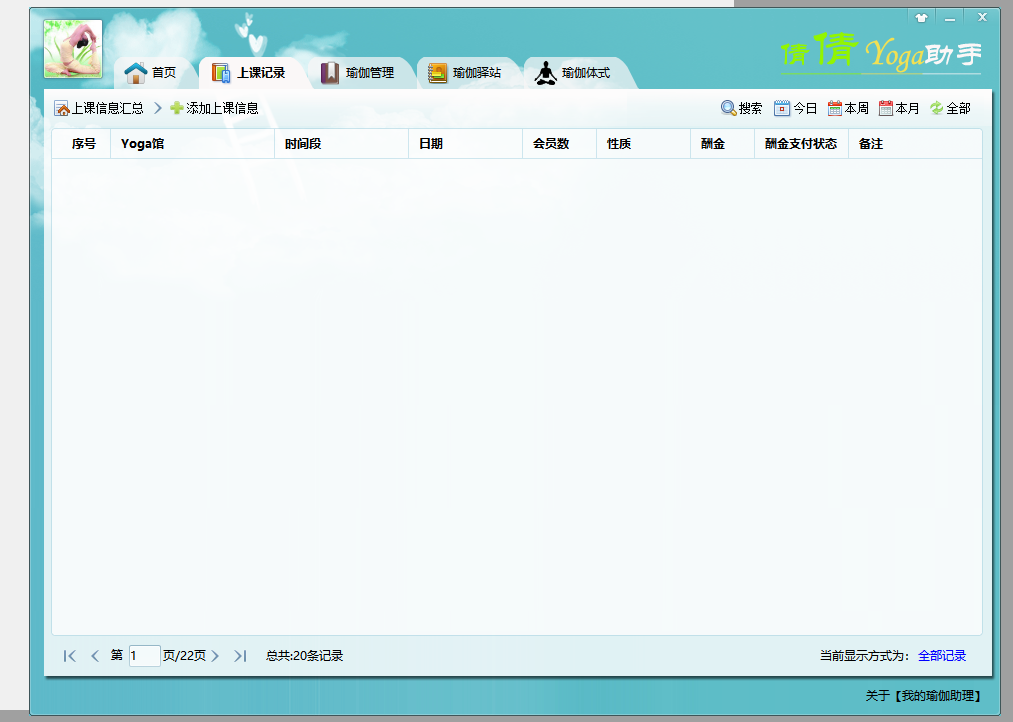This screenshot has width=1013, height=722.
Task: Click the page number input field
Action: click(x=144, y=656)
